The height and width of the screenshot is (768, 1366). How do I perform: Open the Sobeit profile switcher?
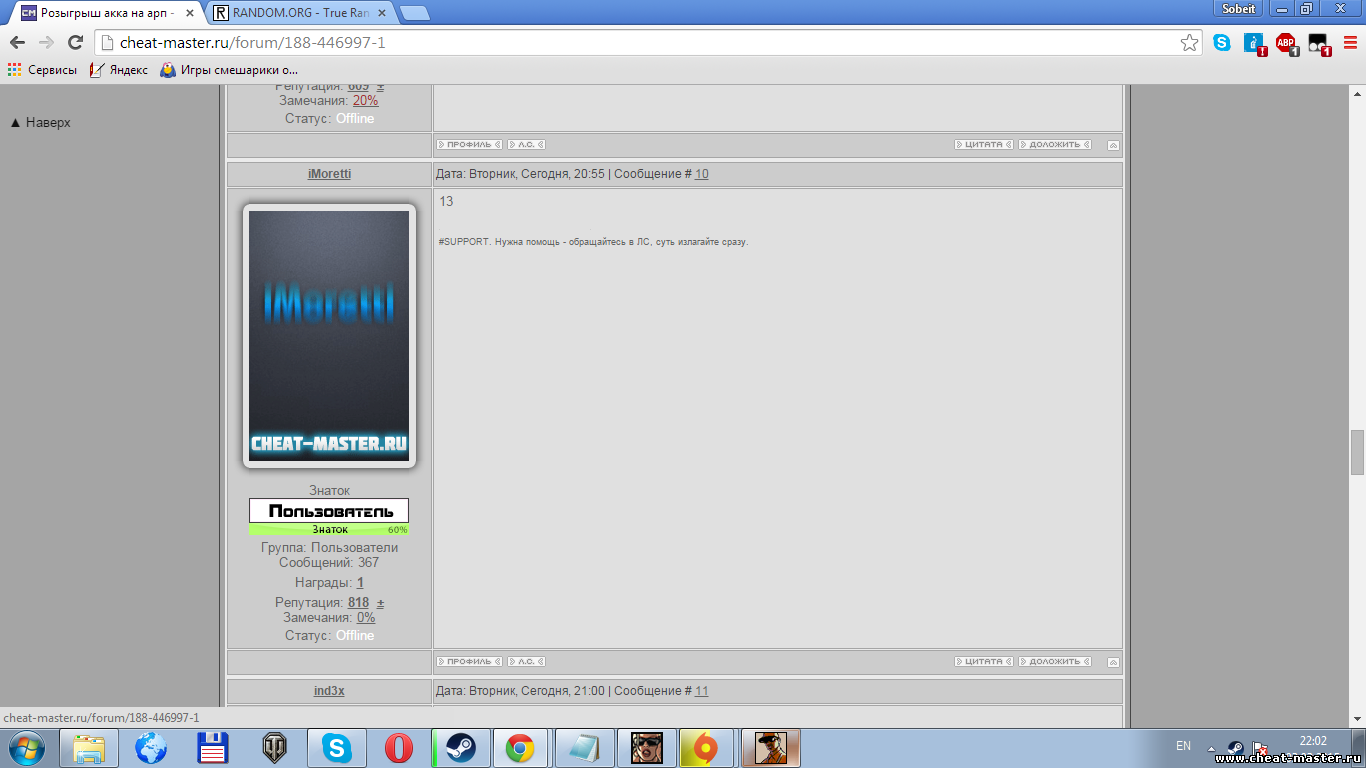pos(1239,9)
